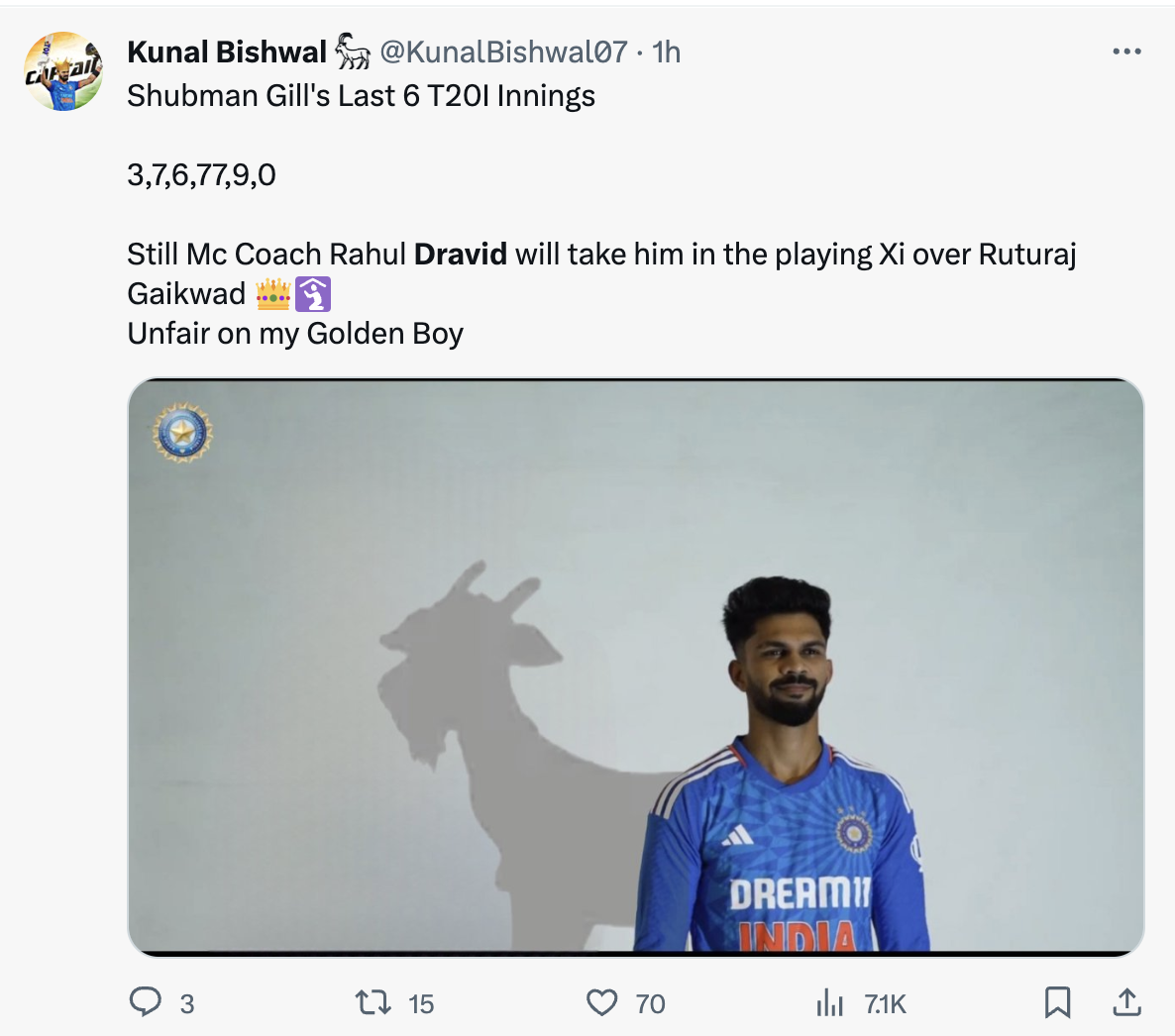Click the bold word Dravid in tweet

coord(461,254)
